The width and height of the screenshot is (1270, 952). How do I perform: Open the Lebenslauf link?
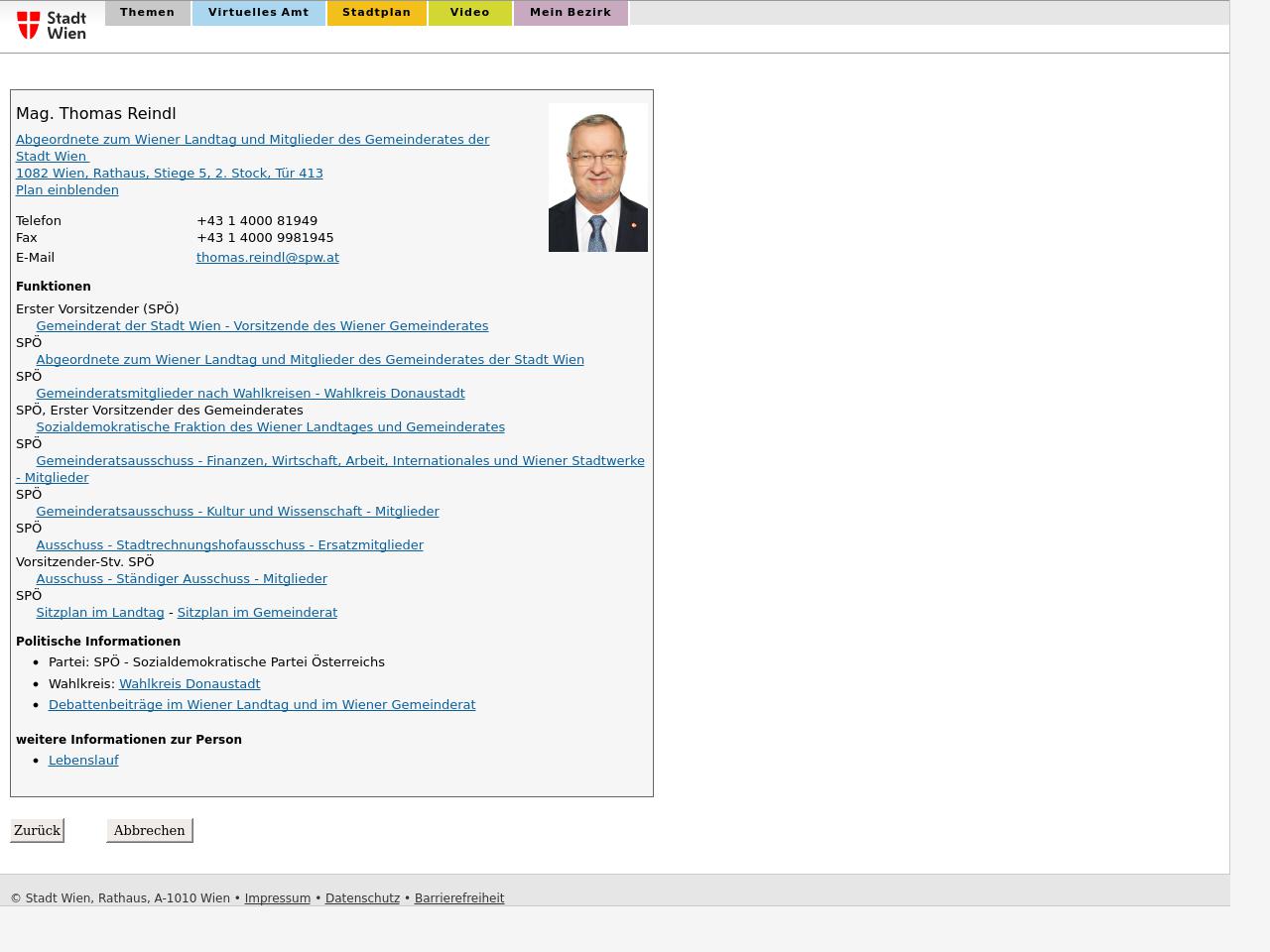[x=83, y=760]
